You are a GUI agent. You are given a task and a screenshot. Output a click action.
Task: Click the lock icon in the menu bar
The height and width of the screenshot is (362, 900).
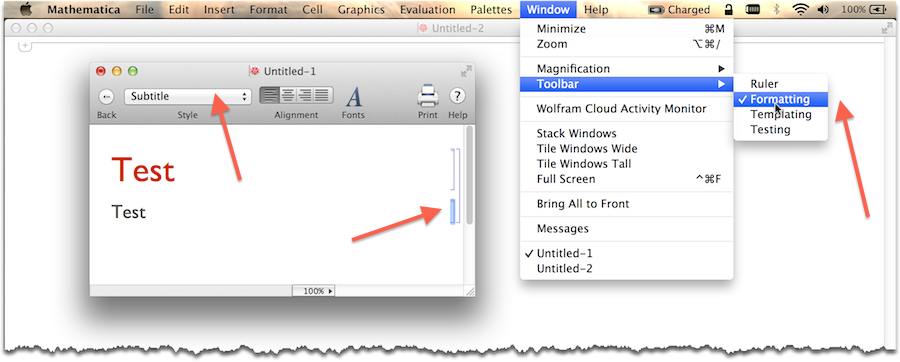click(x=729, y=10)
